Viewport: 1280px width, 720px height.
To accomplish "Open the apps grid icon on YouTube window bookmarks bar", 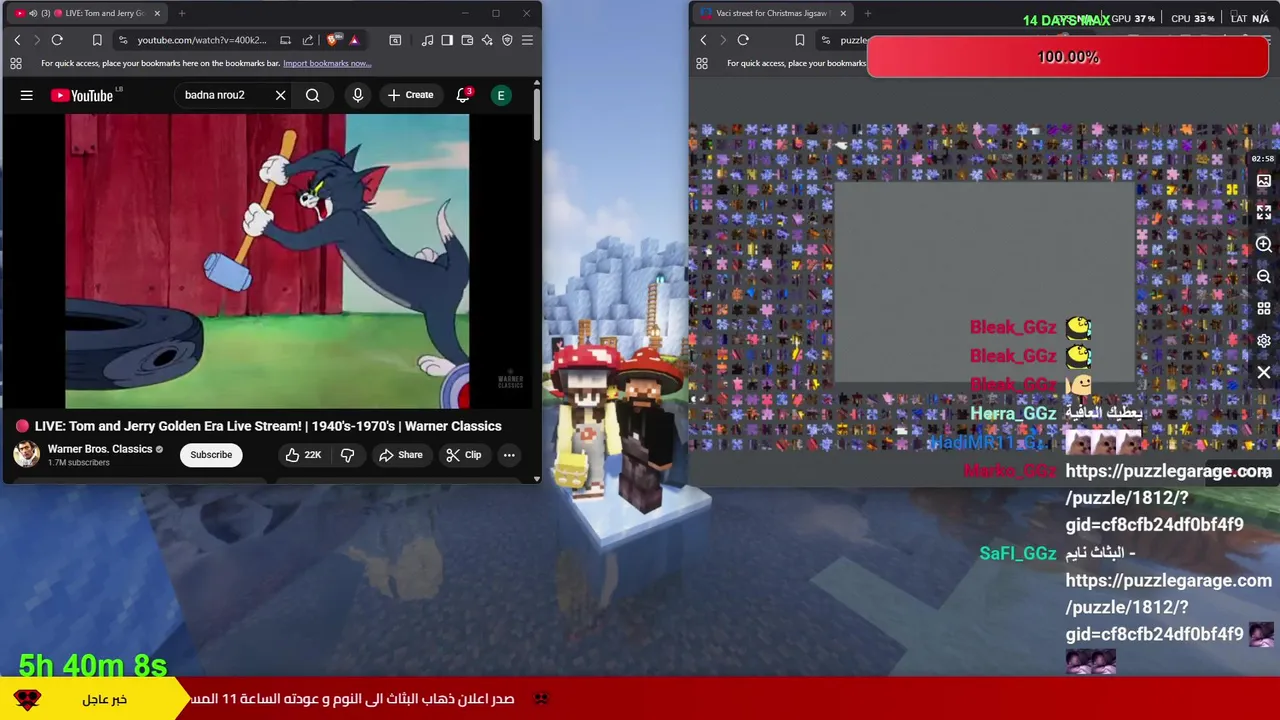I will (x=16, y=63).
